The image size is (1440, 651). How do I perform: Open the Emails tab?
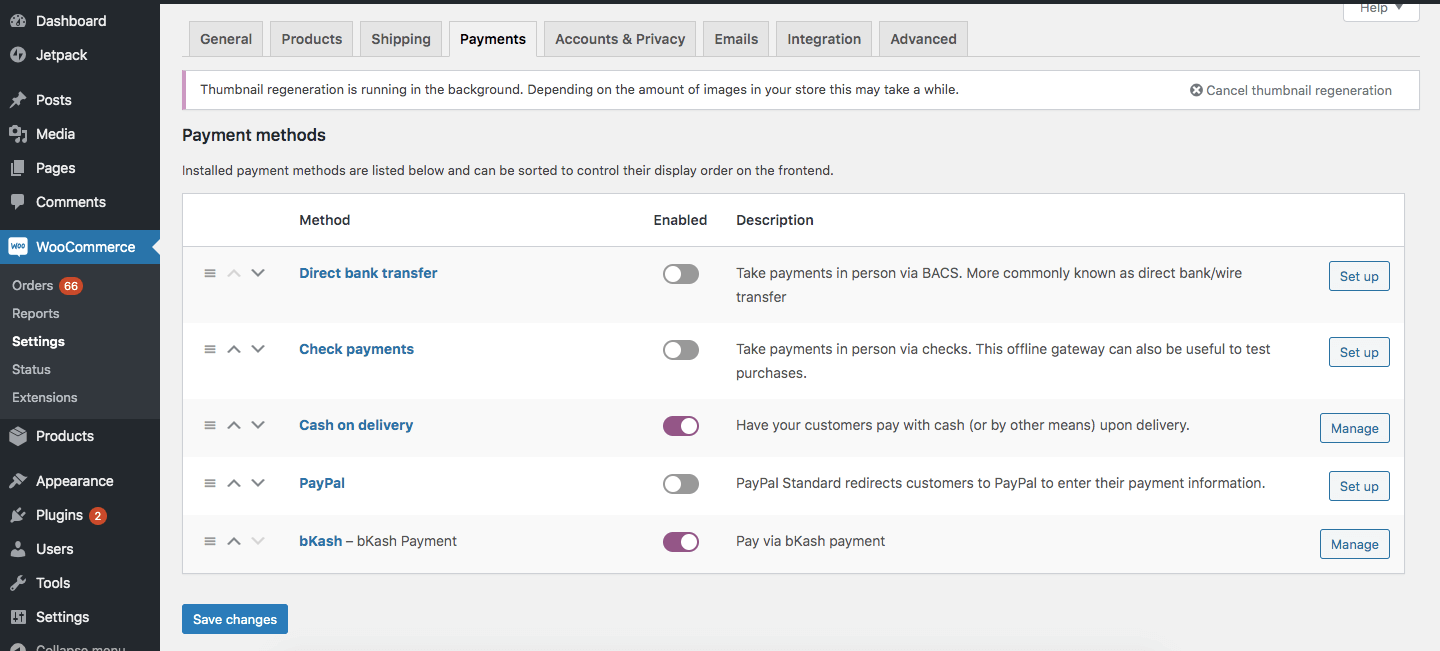click(736, 39)
